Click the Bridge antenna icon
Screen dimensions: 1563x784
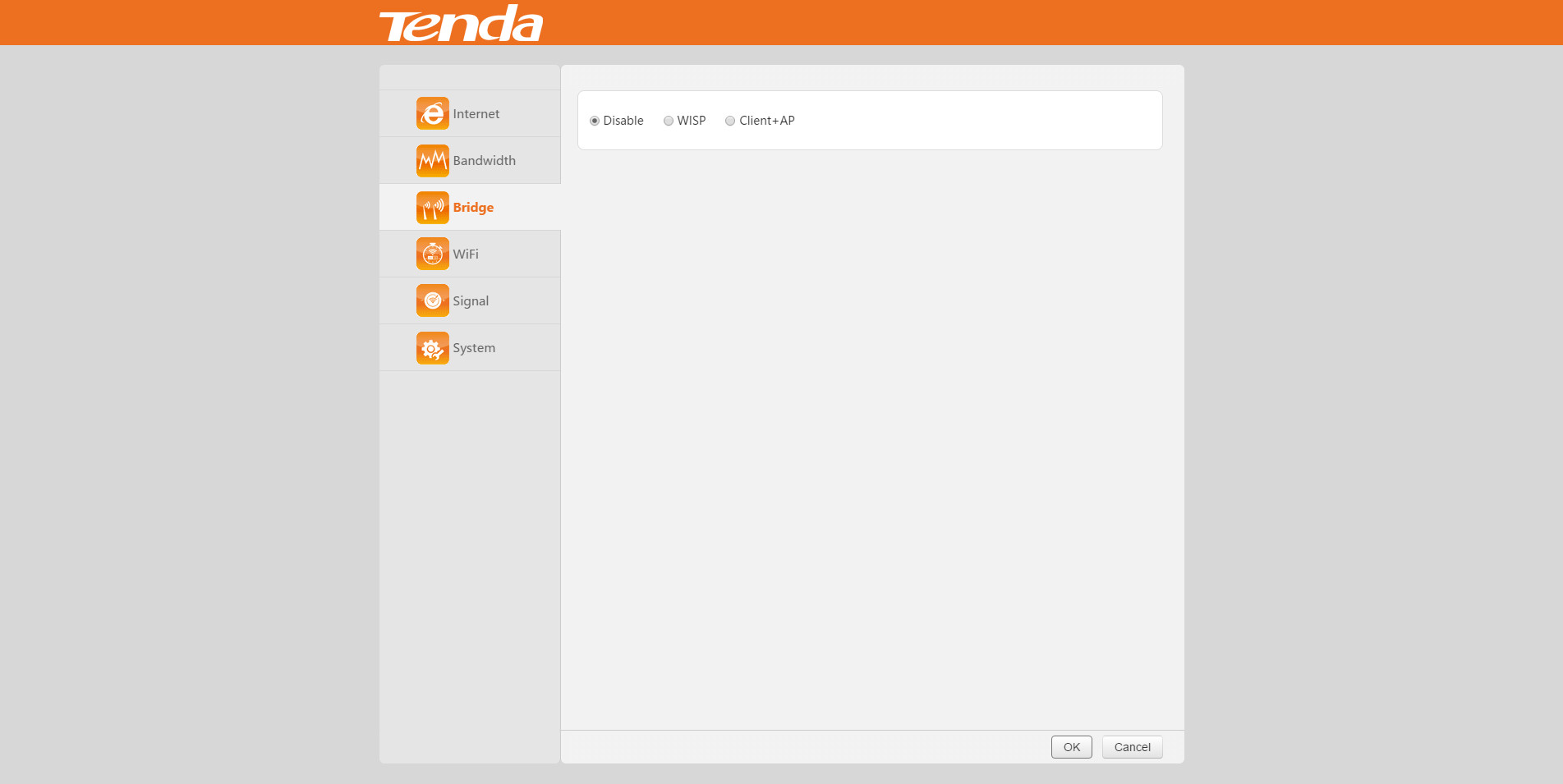(432, 207)
